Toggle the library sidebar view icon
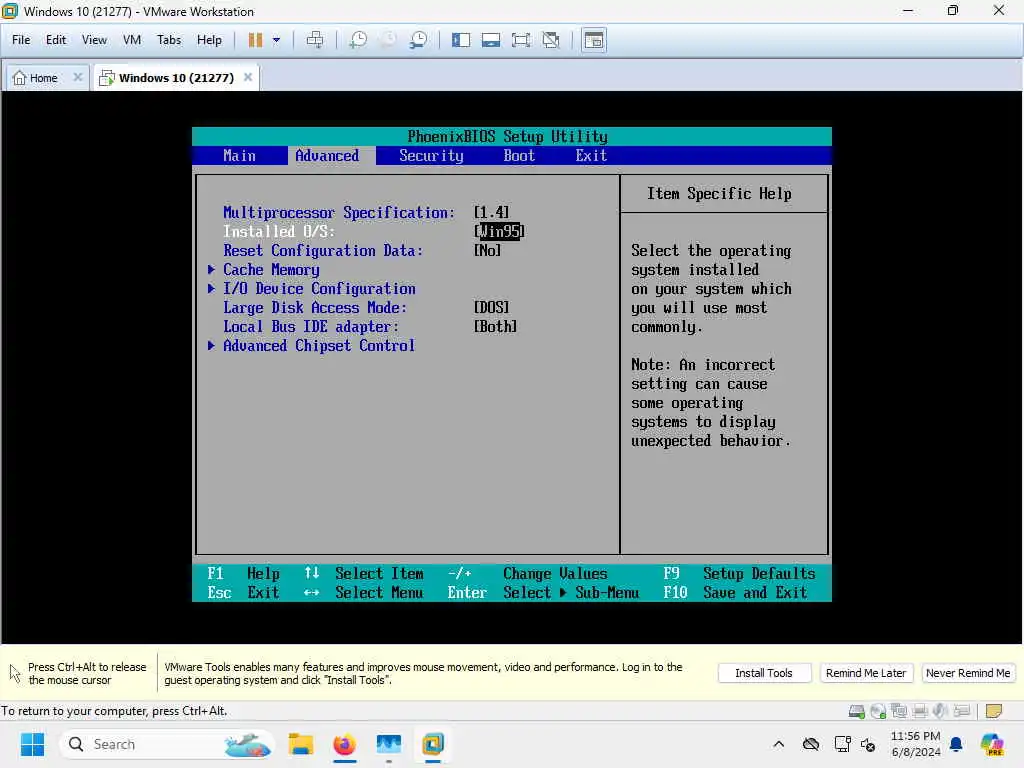 tap(460, 40)
